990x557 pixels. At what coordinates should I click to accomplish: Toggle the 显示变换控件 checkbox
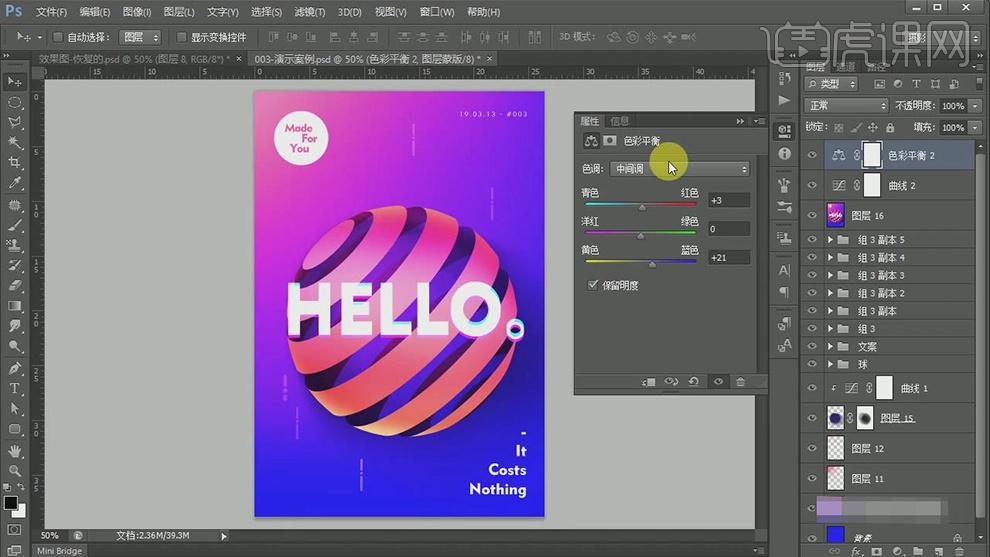coord(181,37)
